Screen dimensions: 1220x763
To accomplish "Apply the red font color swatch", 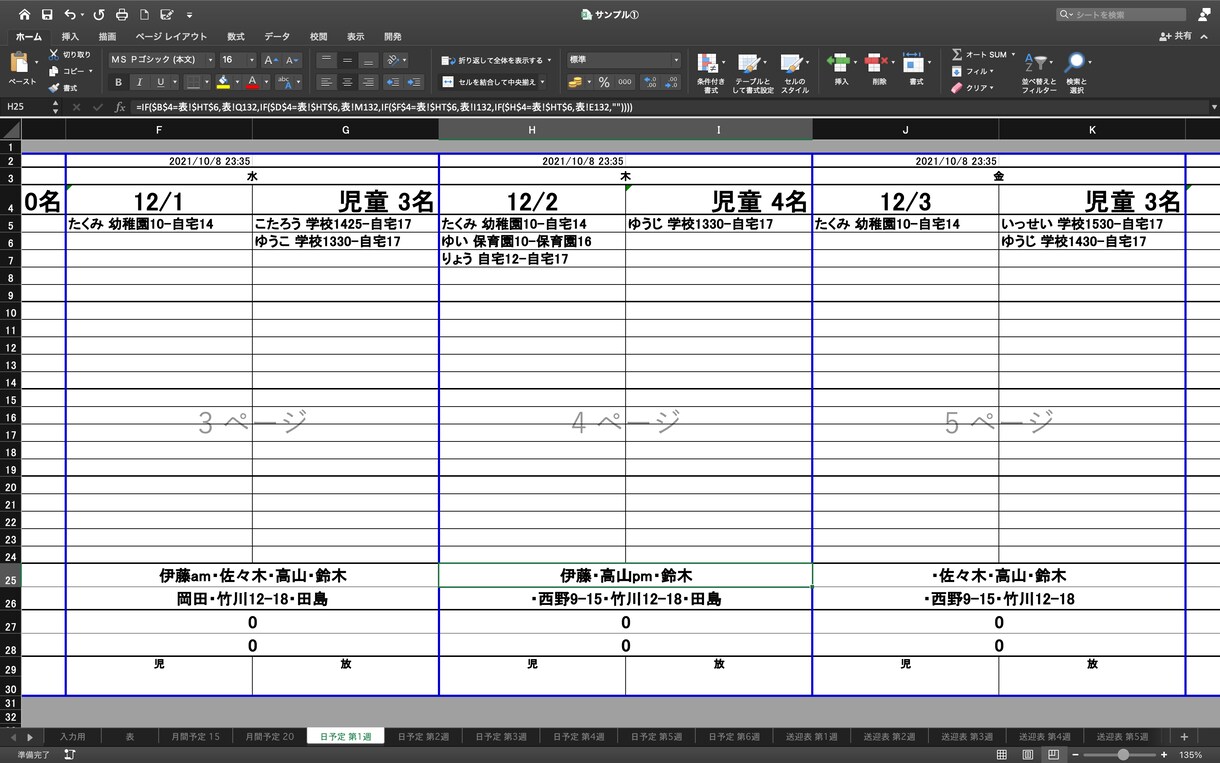I will [x=253, y=82].
